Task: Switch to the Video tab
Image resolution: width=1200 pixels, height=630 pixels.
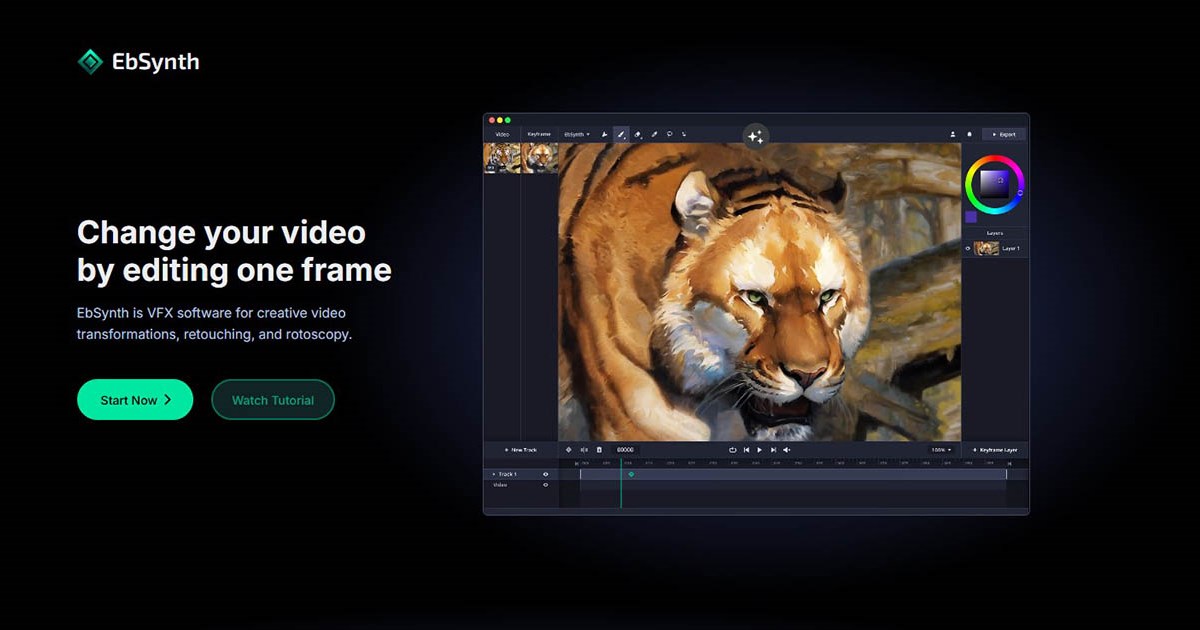Action: 502,134
